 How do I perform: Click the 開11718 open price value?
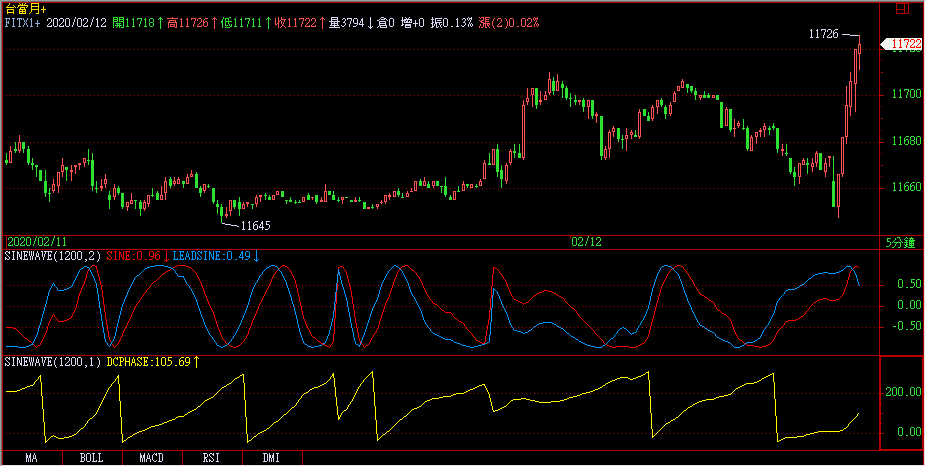(138, 23)
